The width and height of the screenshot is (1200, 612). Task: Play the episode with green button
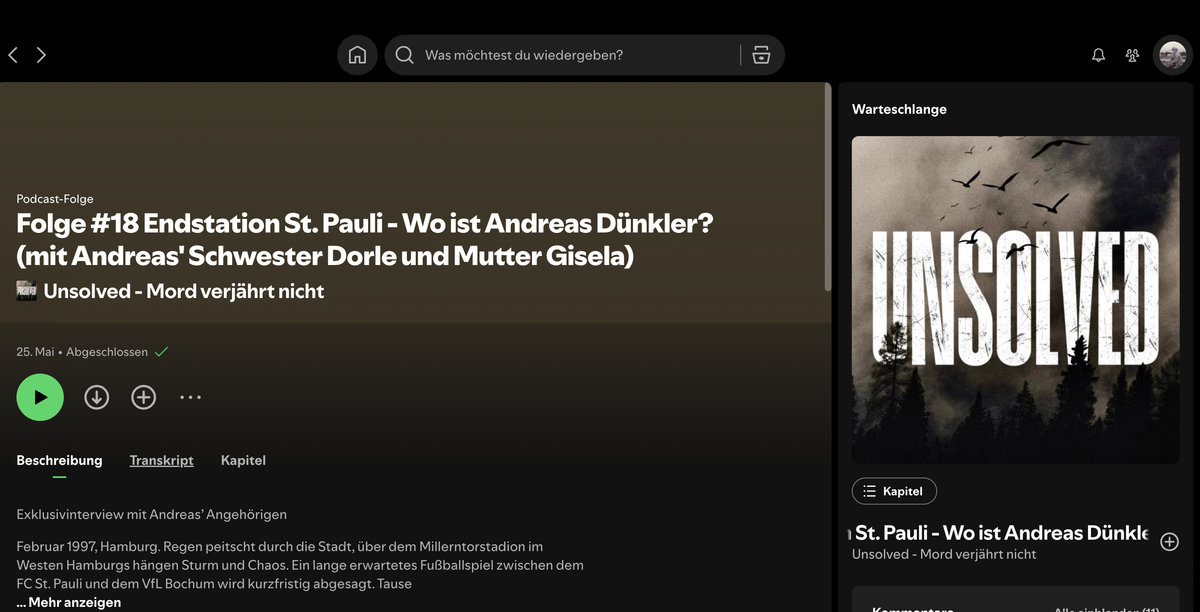40,397
